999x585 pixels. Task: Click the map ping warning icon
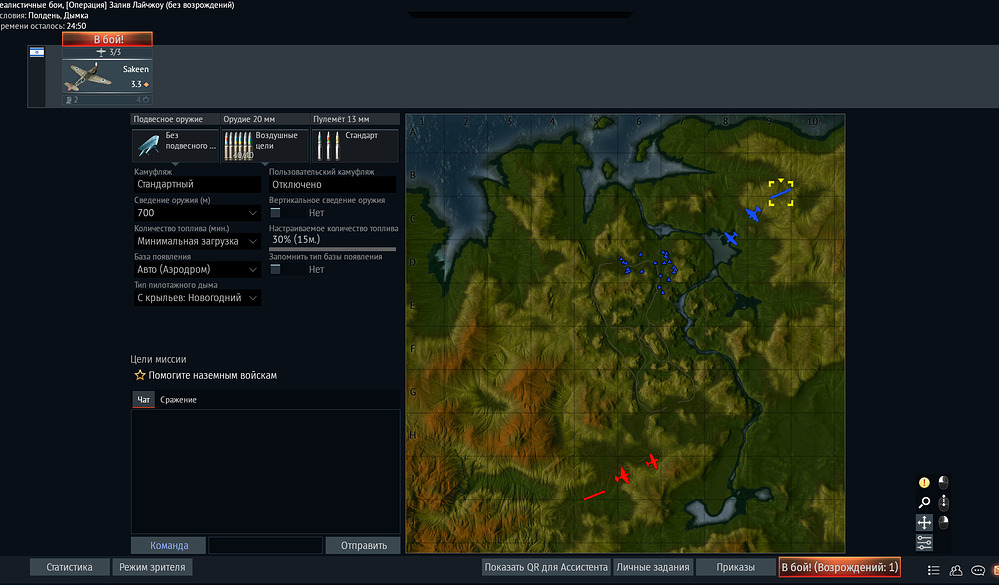point(924,482)
